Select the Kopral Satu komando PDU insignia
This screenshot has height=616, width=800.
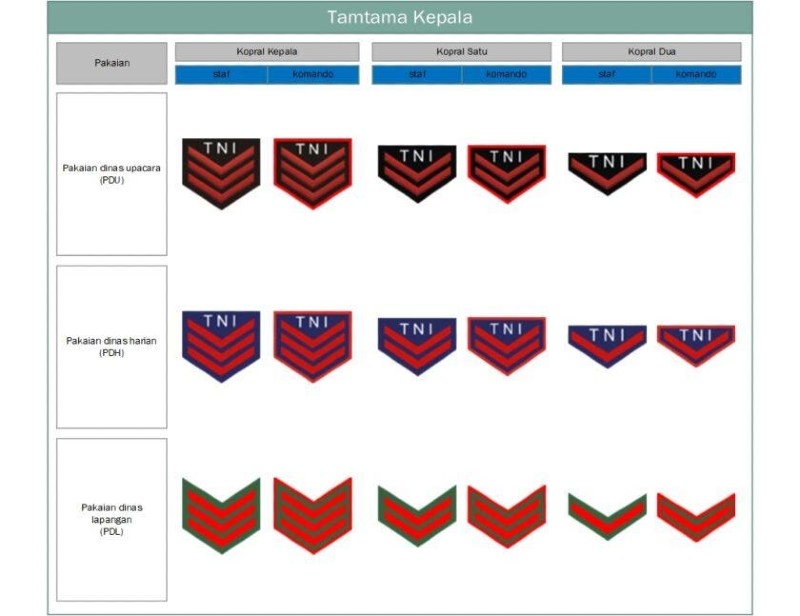pyautogui.click(x=507, y=174)
